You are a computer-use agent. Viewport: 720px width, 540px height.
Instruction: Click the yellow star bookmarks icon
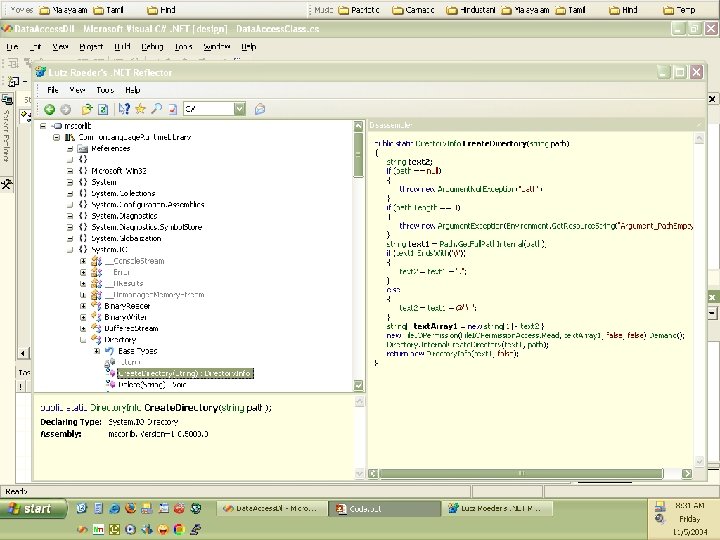(141, 108)
